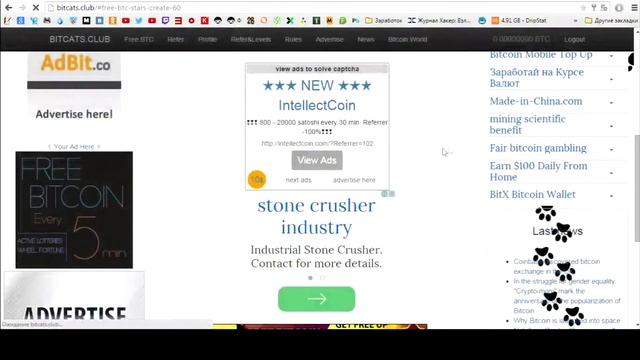Stop page loading with the X button
The width and height of the screenshot is (640, 360).
tap(36, 8)
